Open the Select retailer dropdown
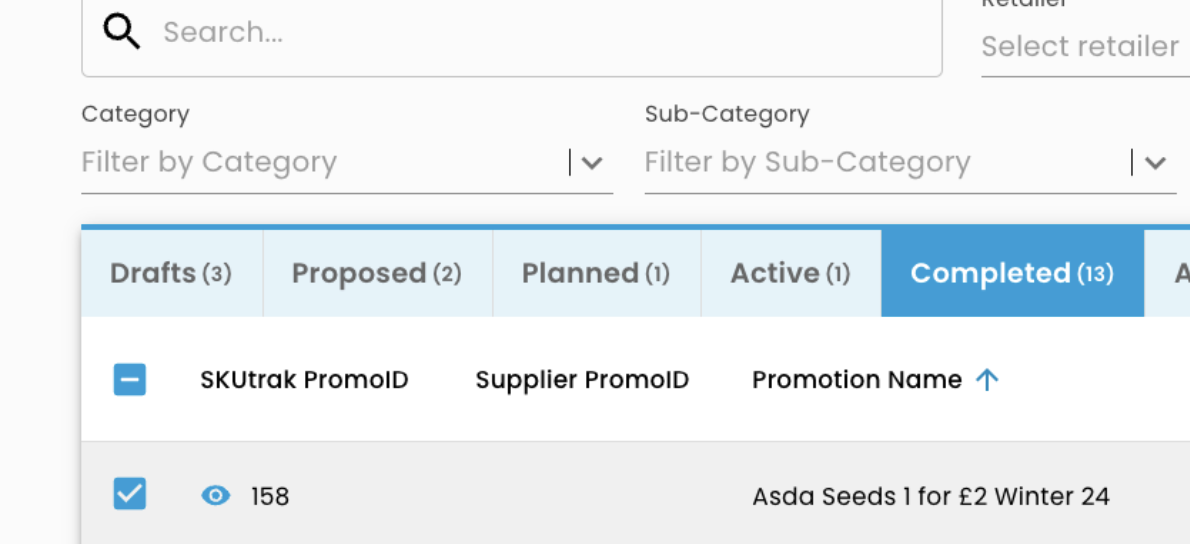The height and width of the screenshot is (544, 1190). click(1080, 47)
